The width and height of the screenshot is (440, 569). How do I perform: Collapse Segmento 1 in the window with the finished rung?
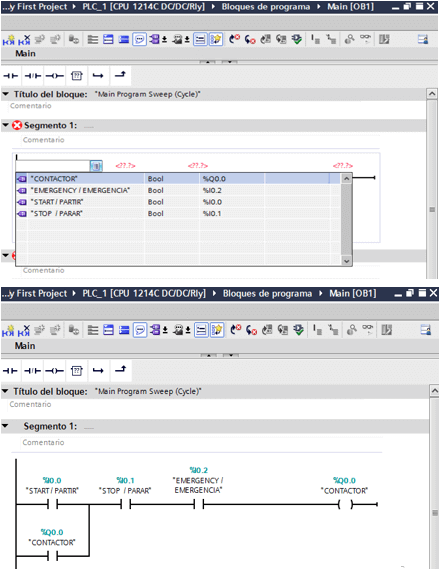(5, 426)
